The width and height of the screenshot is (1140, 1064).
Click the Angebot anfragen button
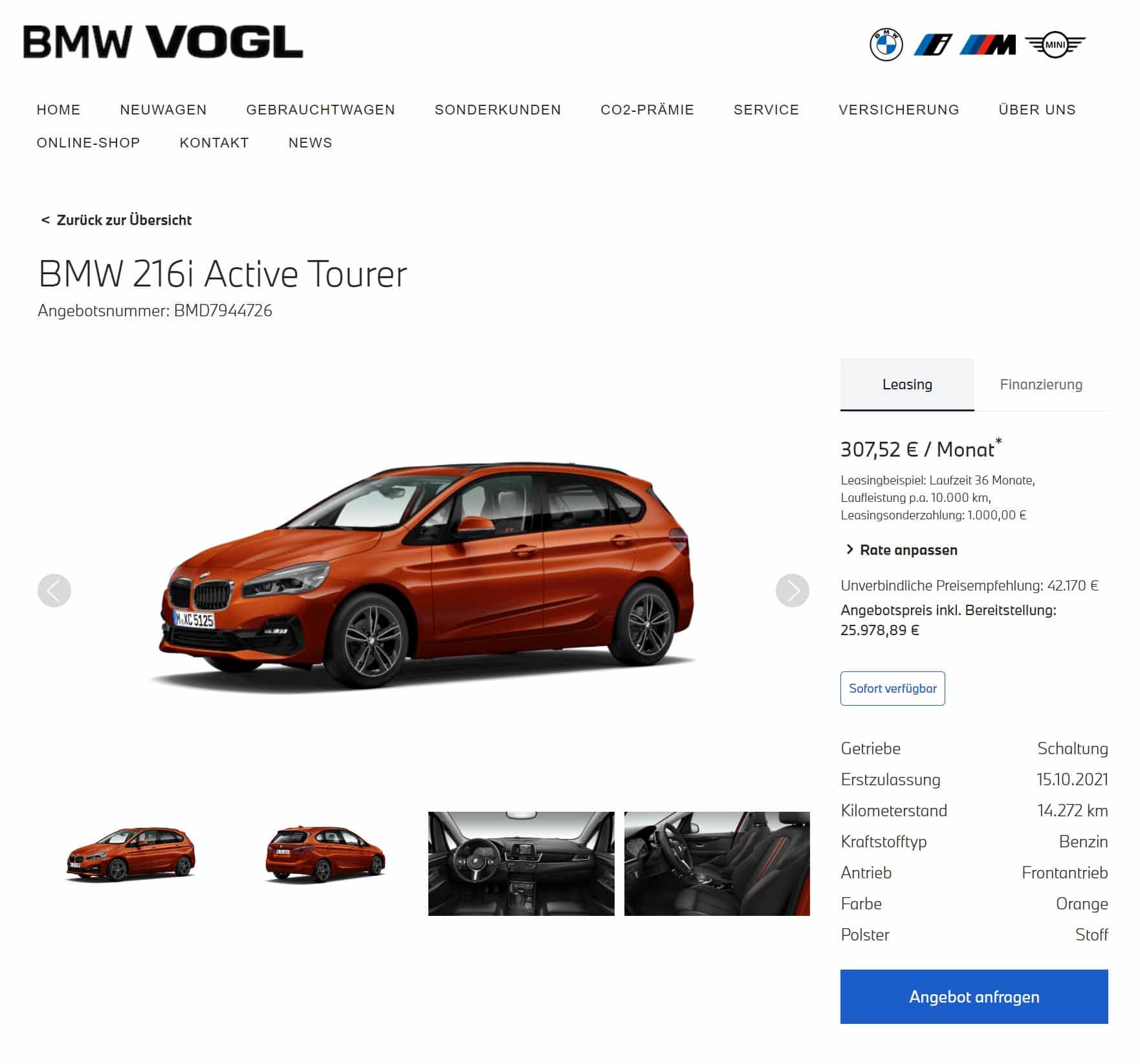point(974,996)
